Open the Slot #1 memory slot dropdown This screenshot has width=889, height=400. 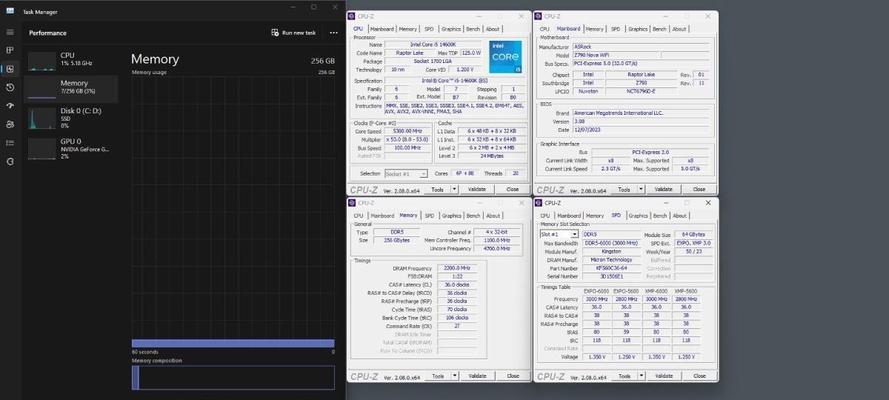[559, 235]
